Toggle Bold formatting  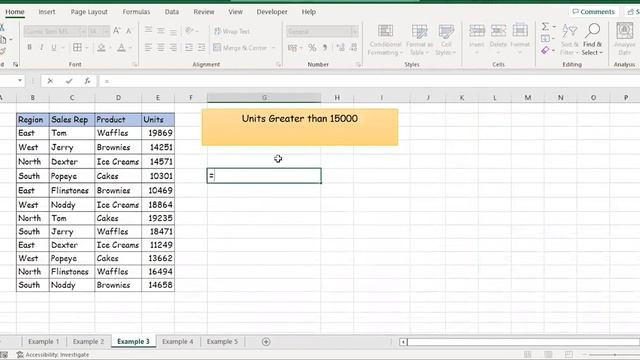pos(29,47)
